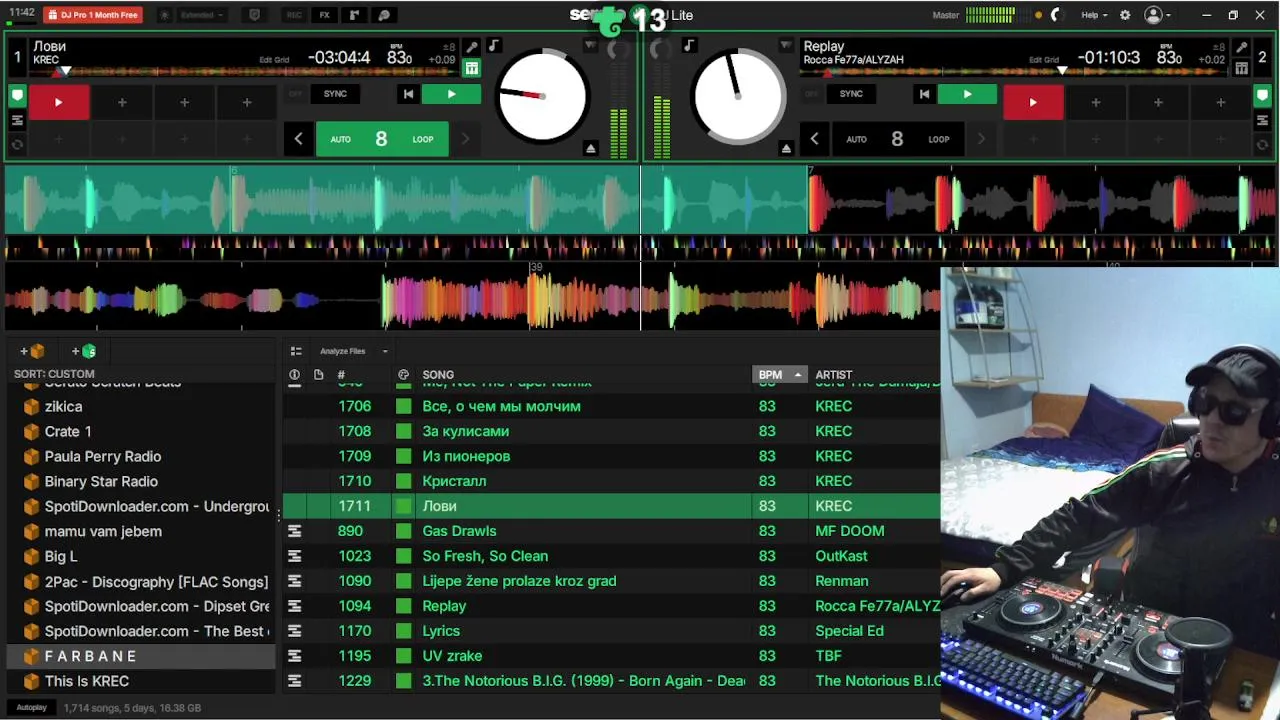Click the shield icon in top toolbar
This screenshot has width=1280, height=720.
(x=254, y=15)
